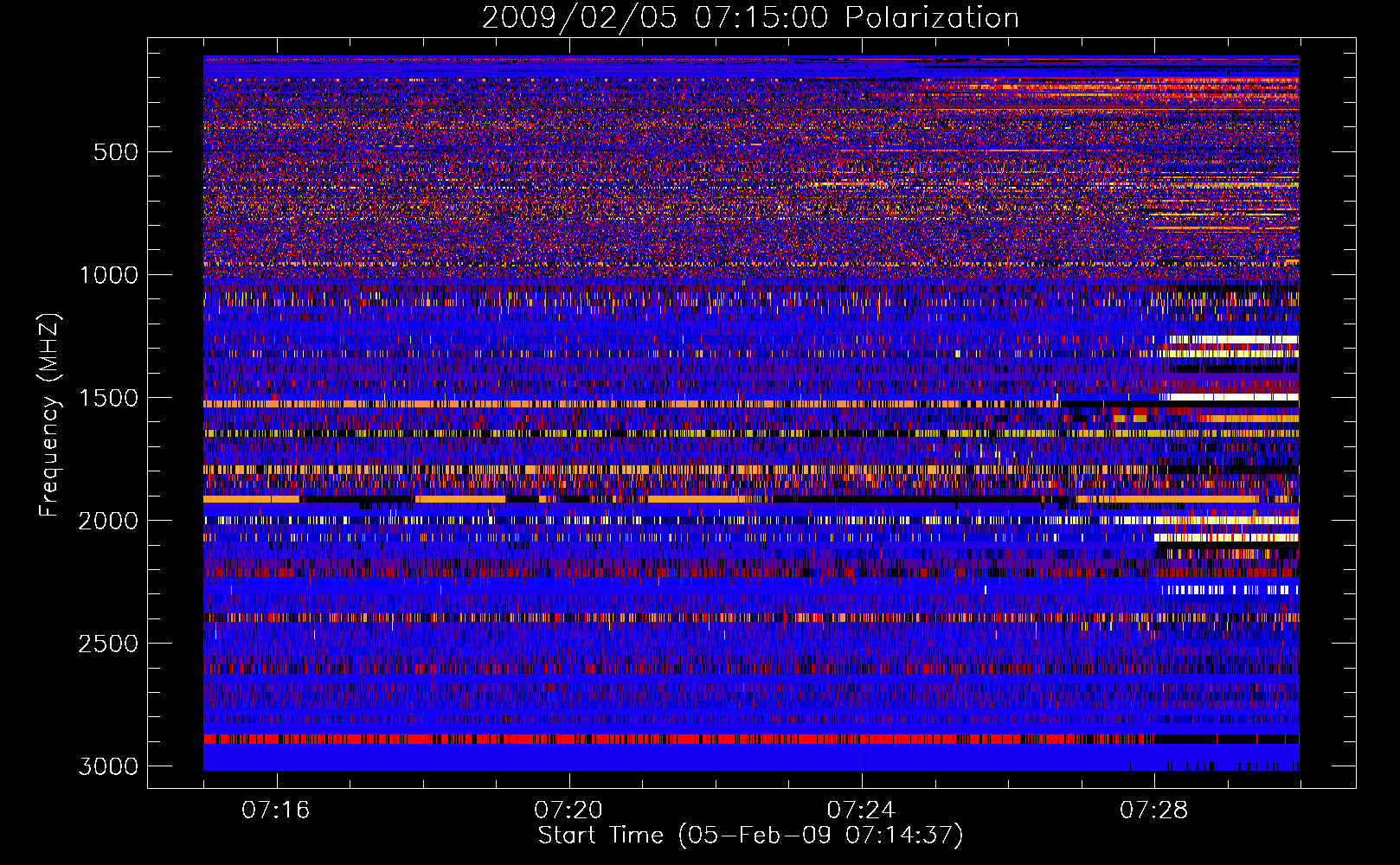Click the 'Start Time (05-Feb-09 07:14:37)' axis label
The width and height of the screenshot is (1400, 865).
(x=750, y=836)
